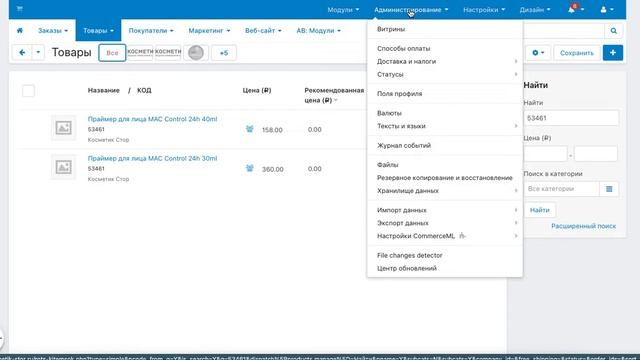Open the Дизайн menu

tap(535, 9)
